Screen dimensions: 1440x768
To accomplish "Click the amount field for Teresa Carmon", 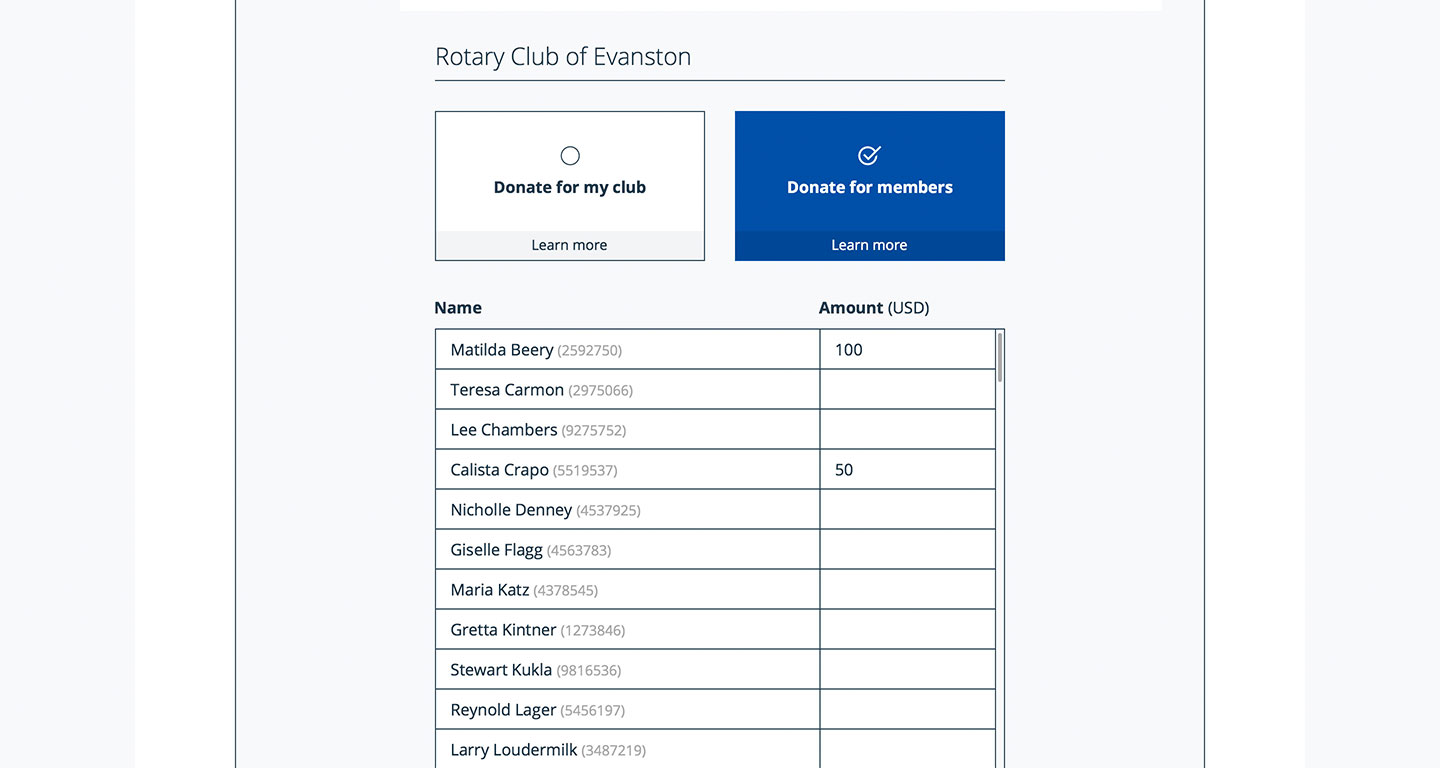I will point(906,389).
